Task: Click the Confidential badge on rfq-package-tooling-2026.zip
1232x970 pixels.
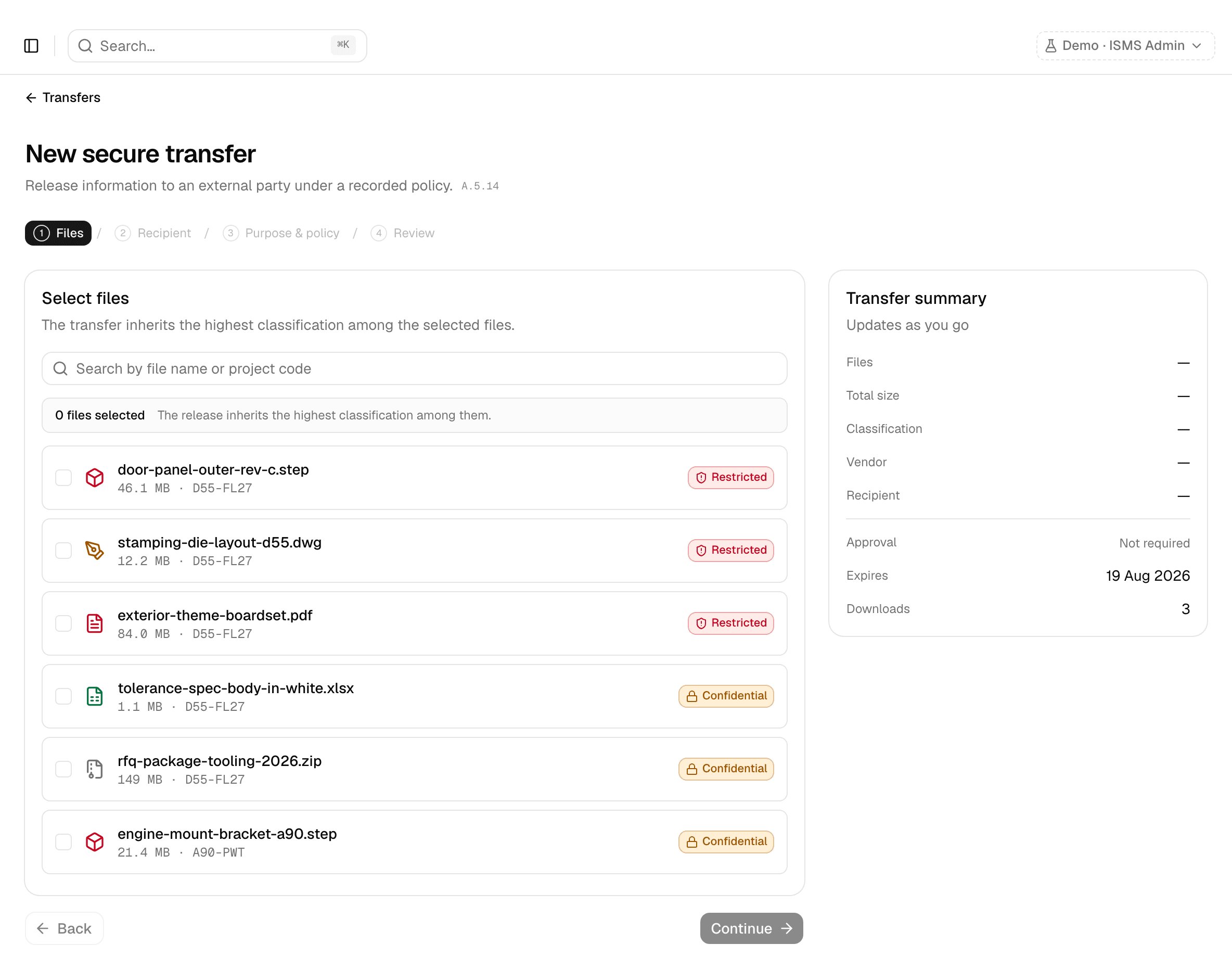Action: click(726, 769)
